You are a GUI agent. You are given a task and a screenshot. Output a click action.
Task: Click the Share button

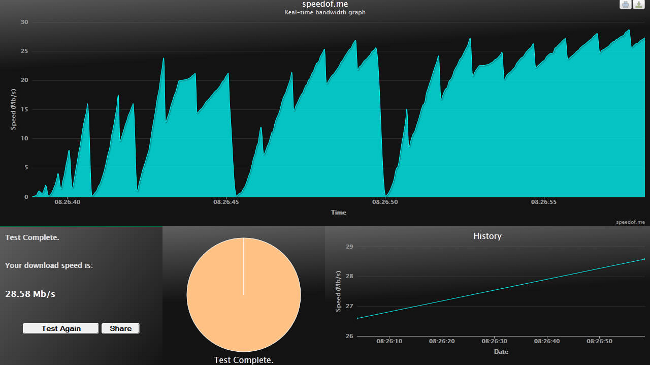(x=121, y=328)
